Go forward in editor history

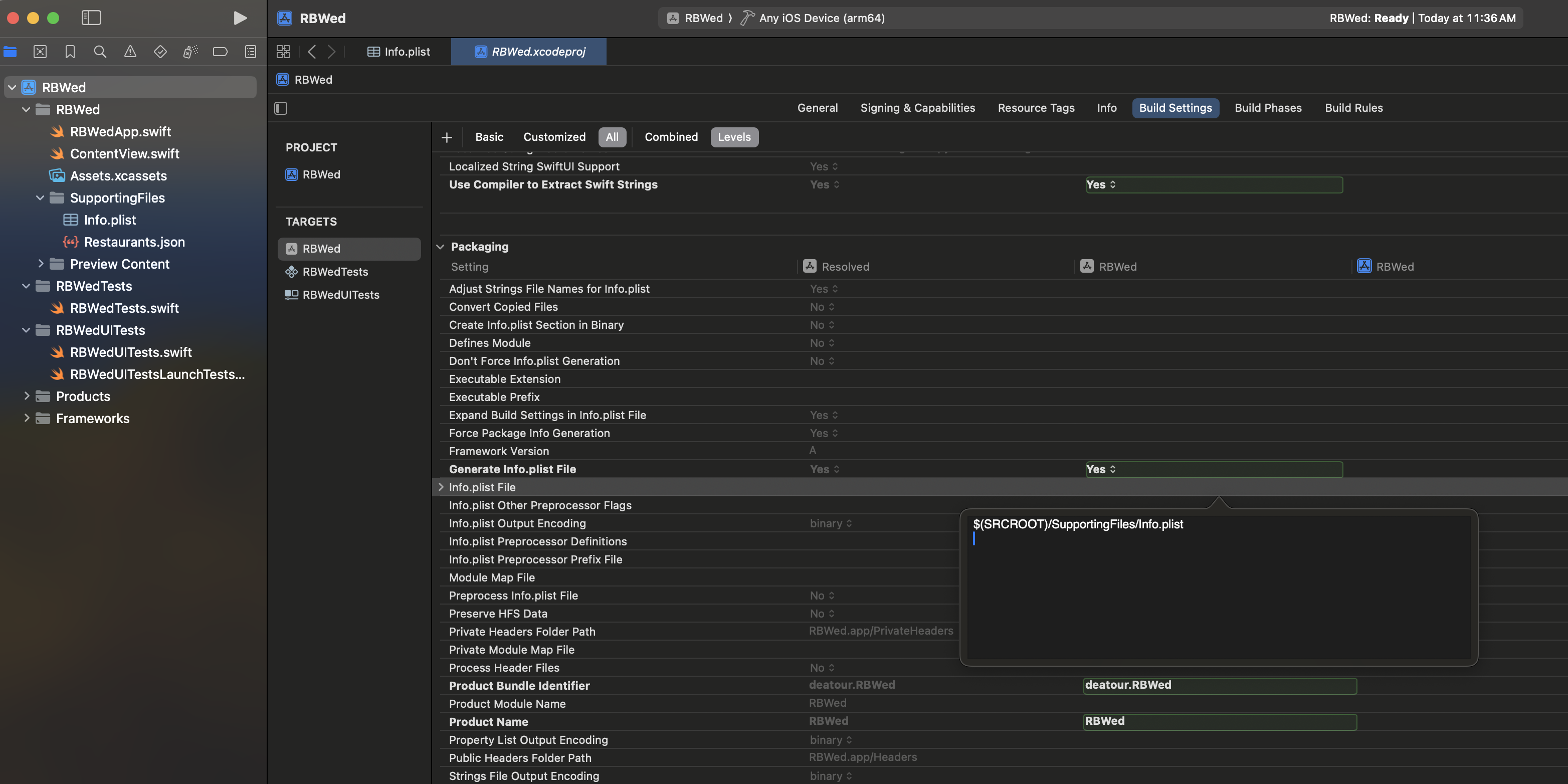tap(332, 52)
